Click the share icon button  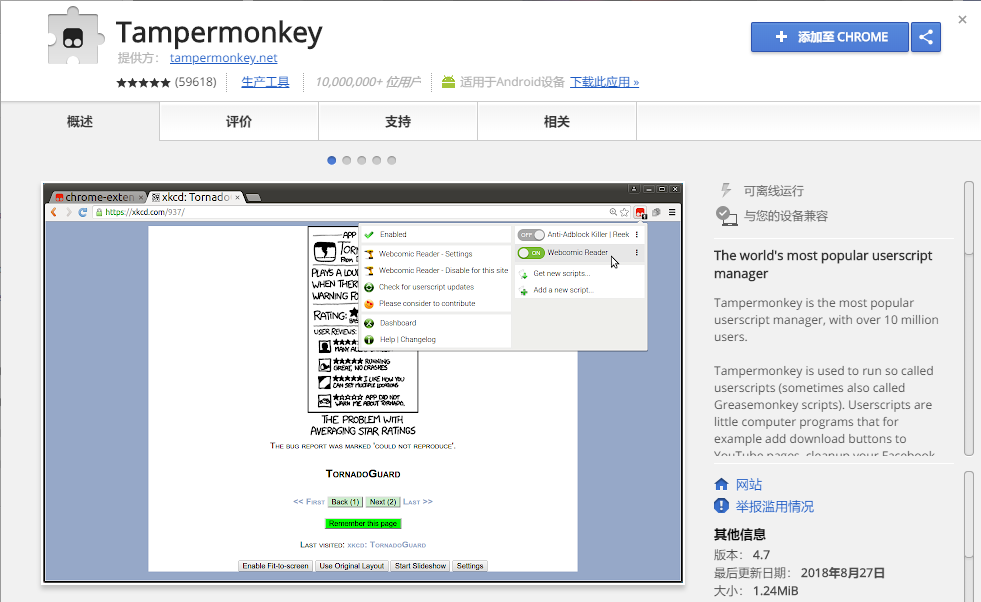[926, 37]
